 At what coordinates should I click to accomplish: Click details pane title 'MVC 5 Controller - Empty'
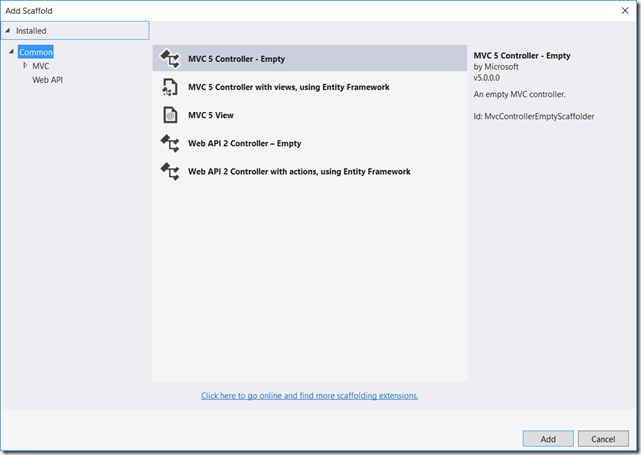pyautogui.click(x=522, y=56)
